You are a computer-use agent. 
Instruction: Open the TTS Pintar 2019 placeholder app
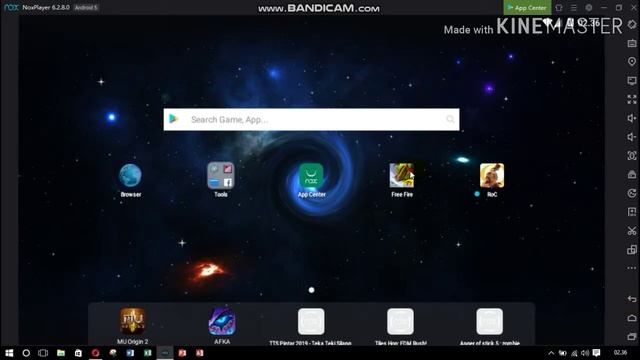[311, 322]
